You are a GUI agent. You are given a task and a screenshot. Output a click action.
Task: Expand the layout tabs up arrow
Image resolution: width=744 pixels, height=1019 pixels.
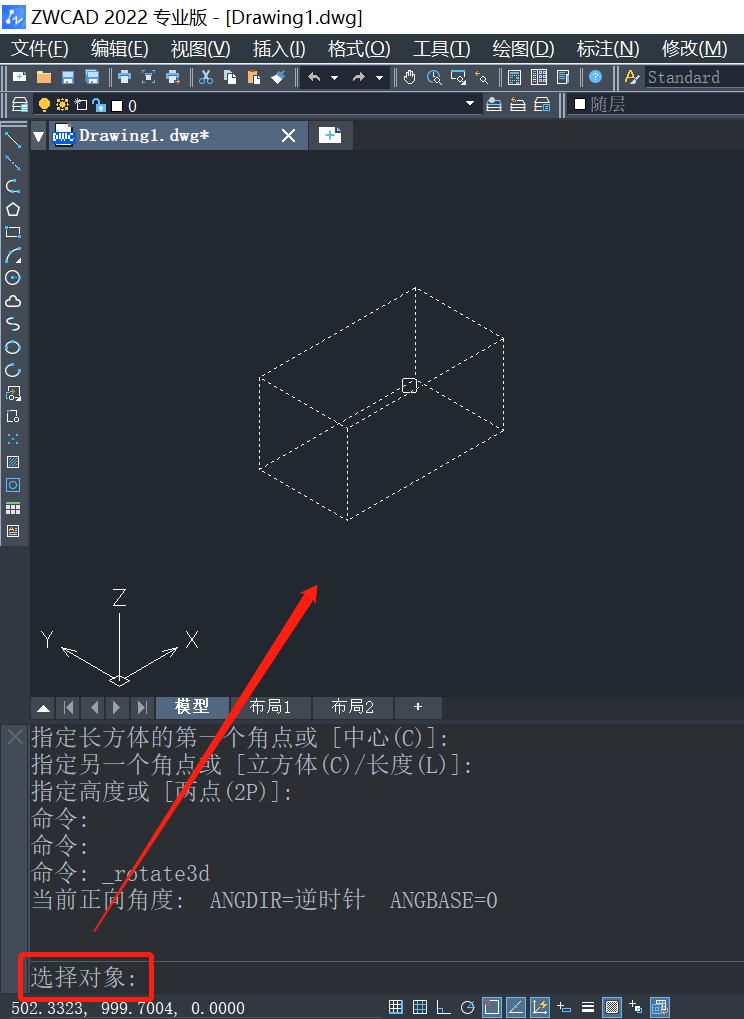(x=44, y=708)
